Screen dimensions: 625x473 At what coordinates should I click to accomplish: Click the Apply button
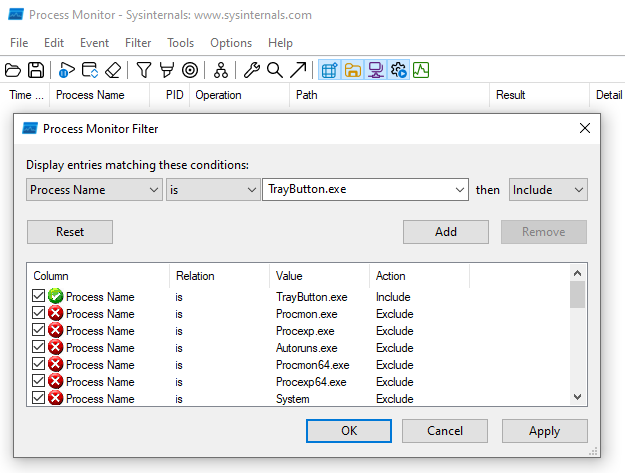pos(544,431)
